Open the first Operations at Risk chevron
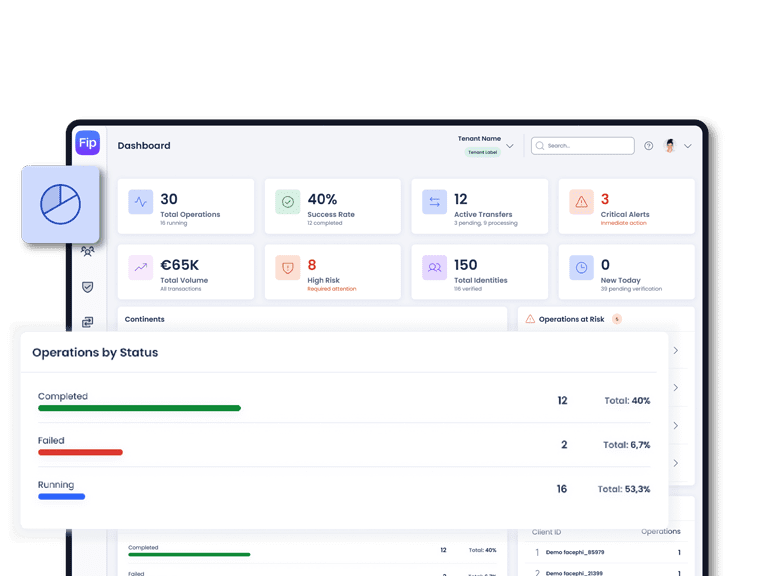 676,350
